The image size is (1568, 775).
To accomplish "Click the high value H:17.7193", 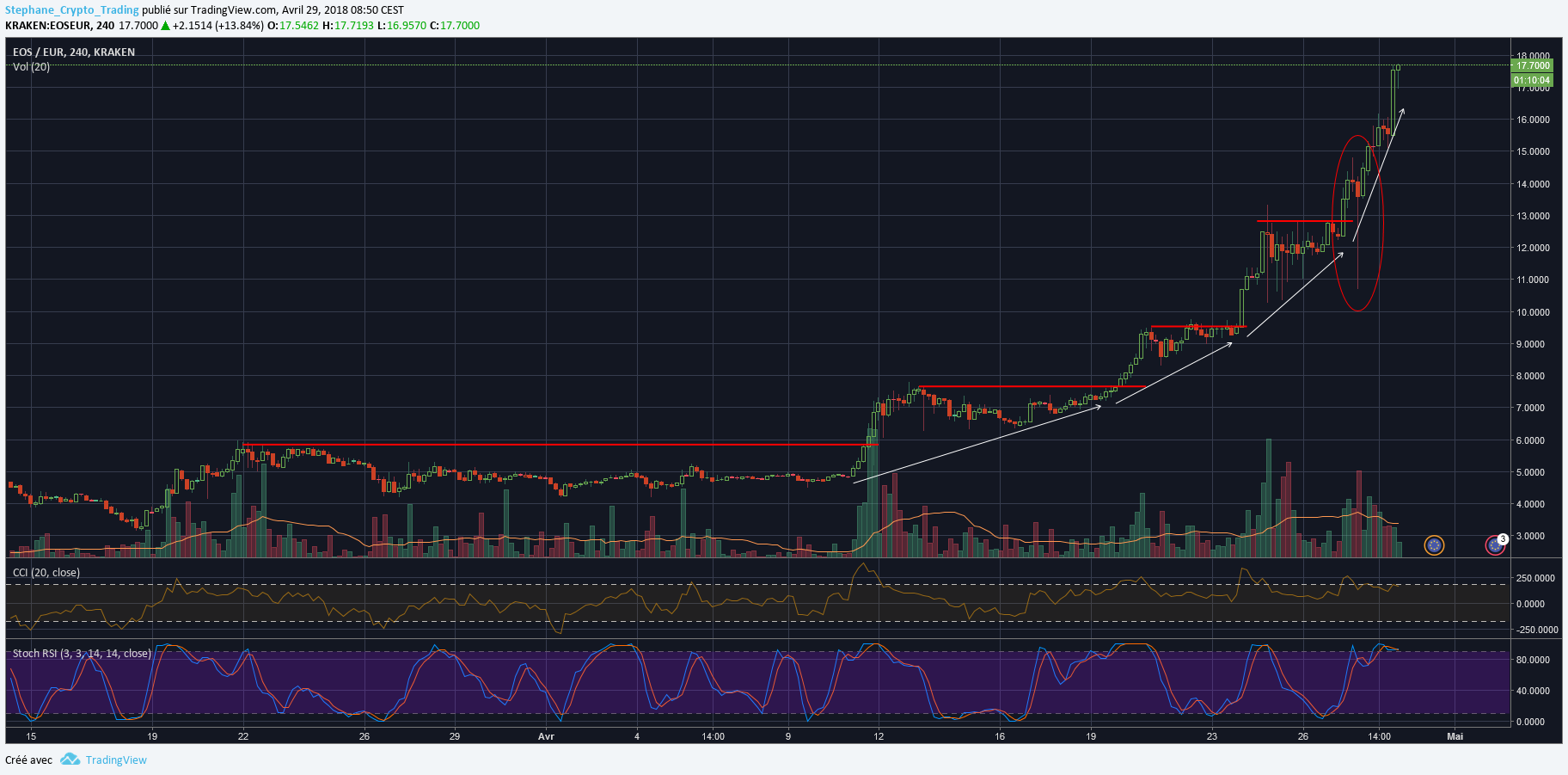I will [x=349, y=26].
